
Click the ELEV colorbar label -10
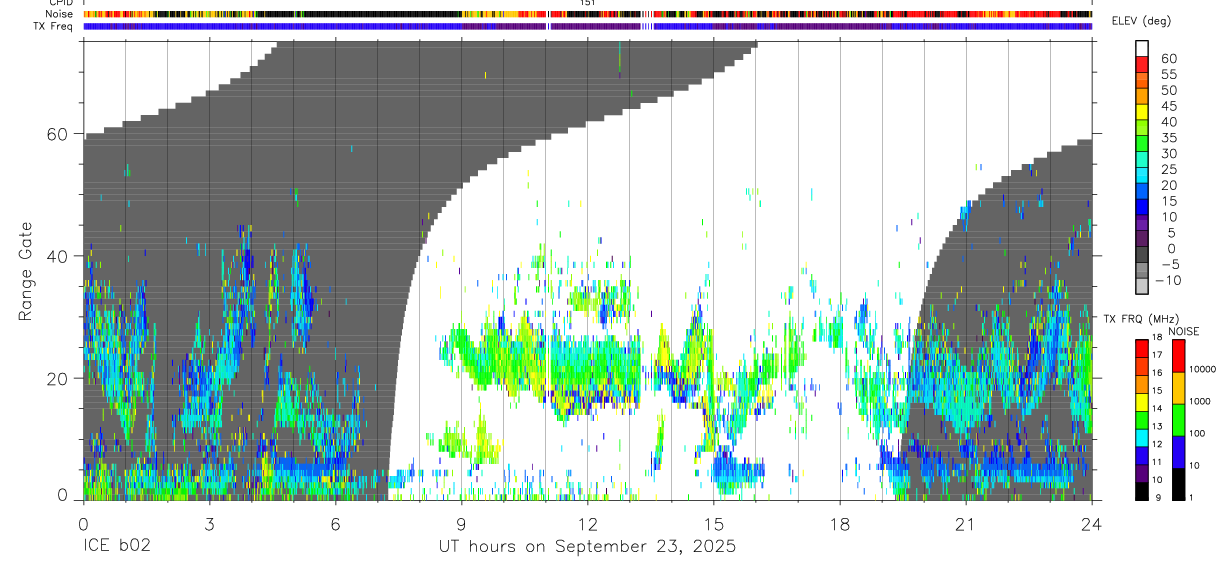pos(1168,281)
